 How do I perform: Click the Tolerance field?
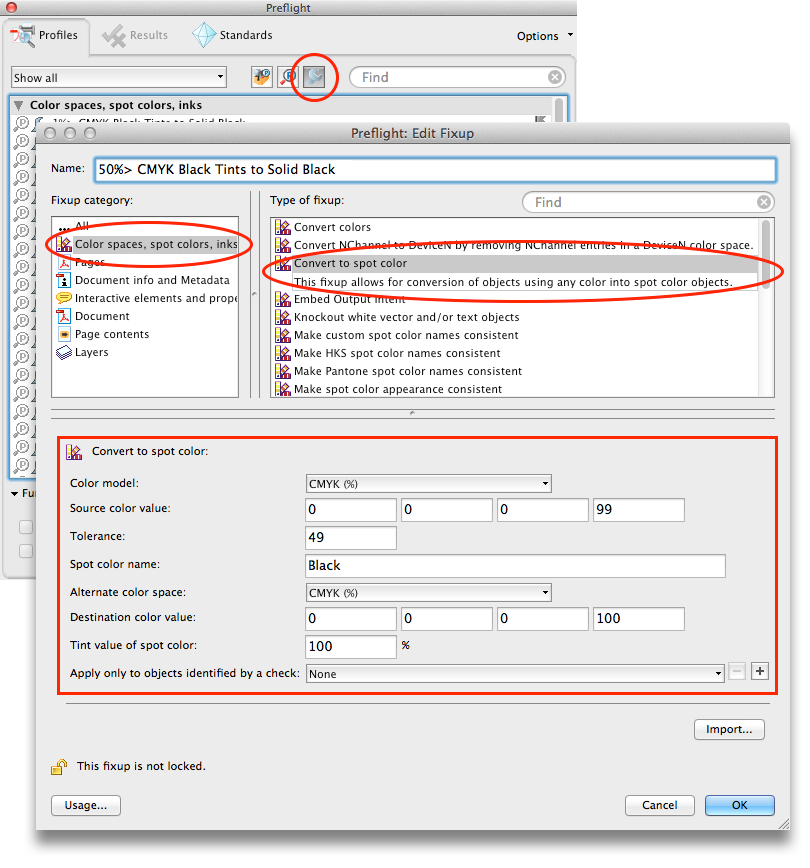click(351, 538)
